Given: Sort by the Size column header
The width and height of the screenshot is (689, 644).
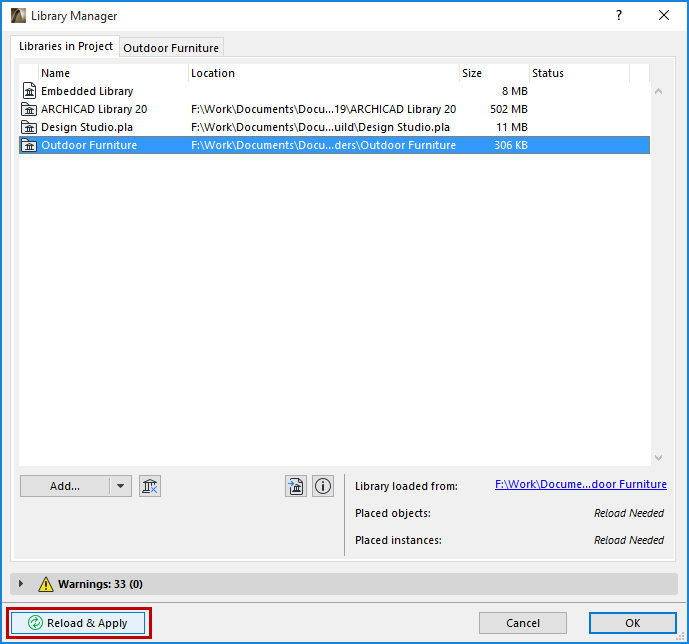Looking at the screenshot, I should click(494, 73).
